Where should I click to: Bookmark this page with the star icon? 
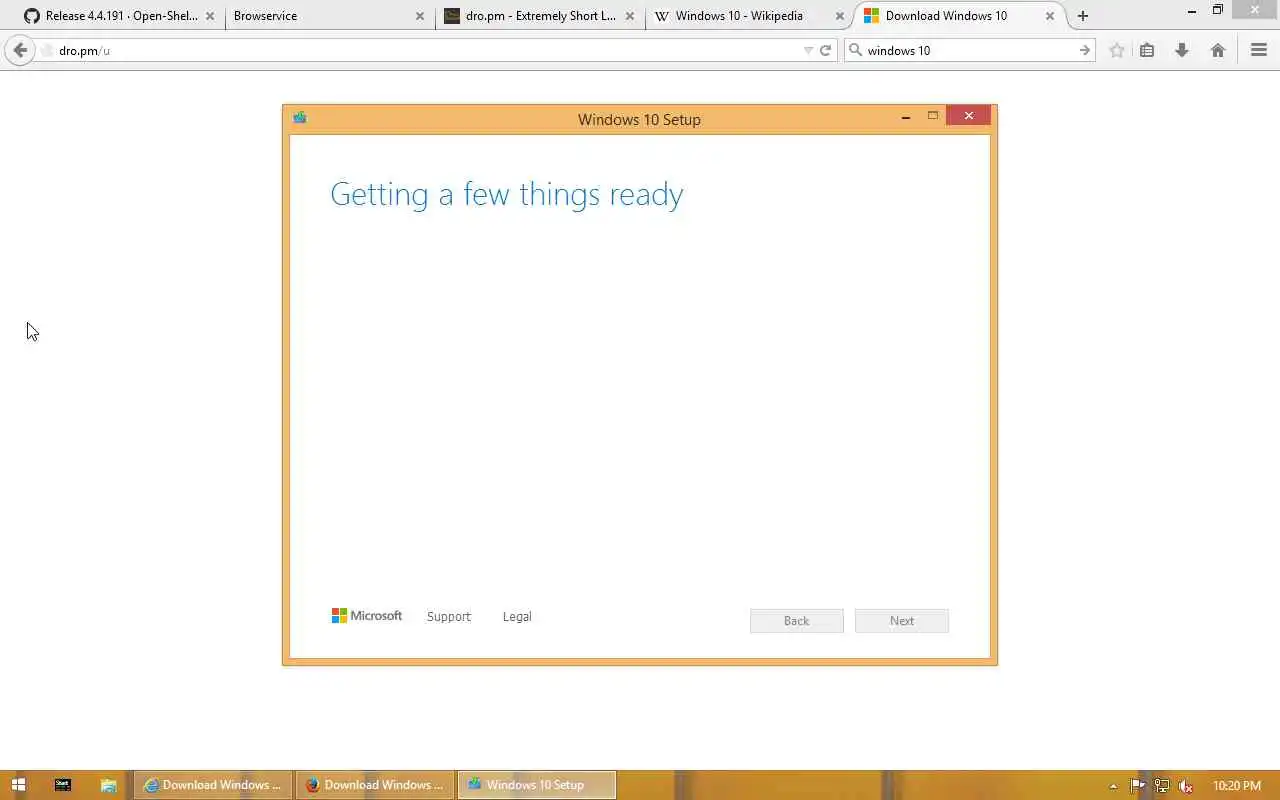[x=1117, y=50]
